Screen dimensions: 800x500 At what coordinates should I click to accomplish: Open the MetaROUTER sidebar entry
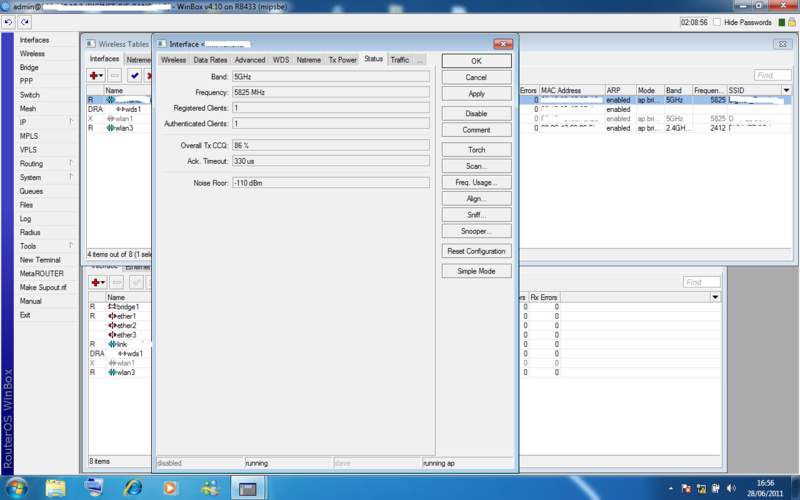pos(41,273)
